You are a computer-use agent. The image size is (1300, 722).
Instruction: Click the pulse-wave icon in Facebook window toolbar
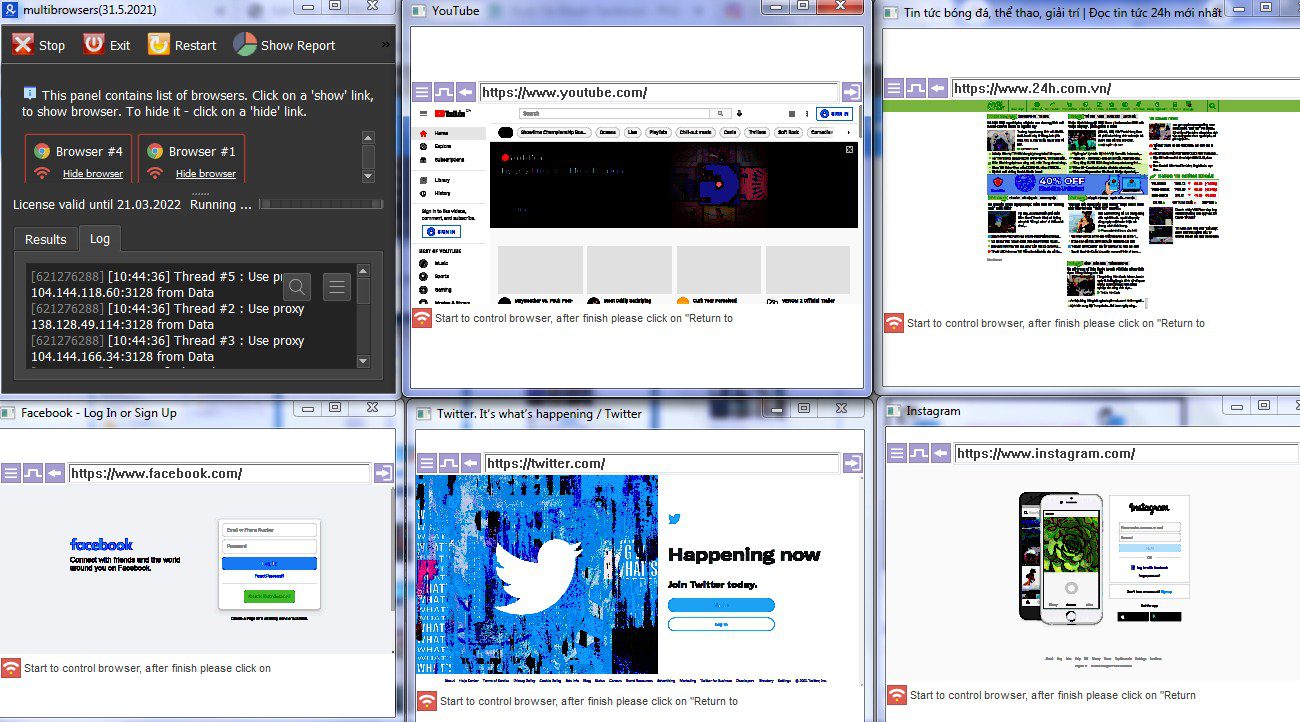pyautogui.click(x=33, y=473)
